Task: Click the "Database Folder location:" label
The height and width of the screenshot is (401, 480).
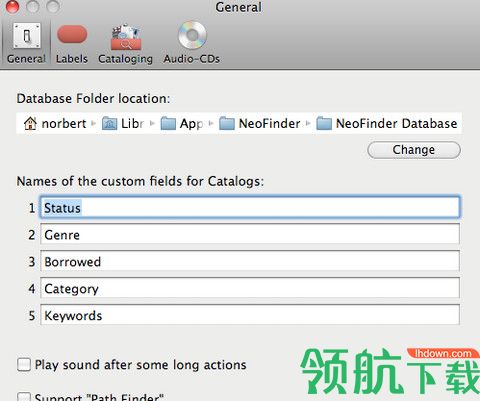Action: [93, 99]
